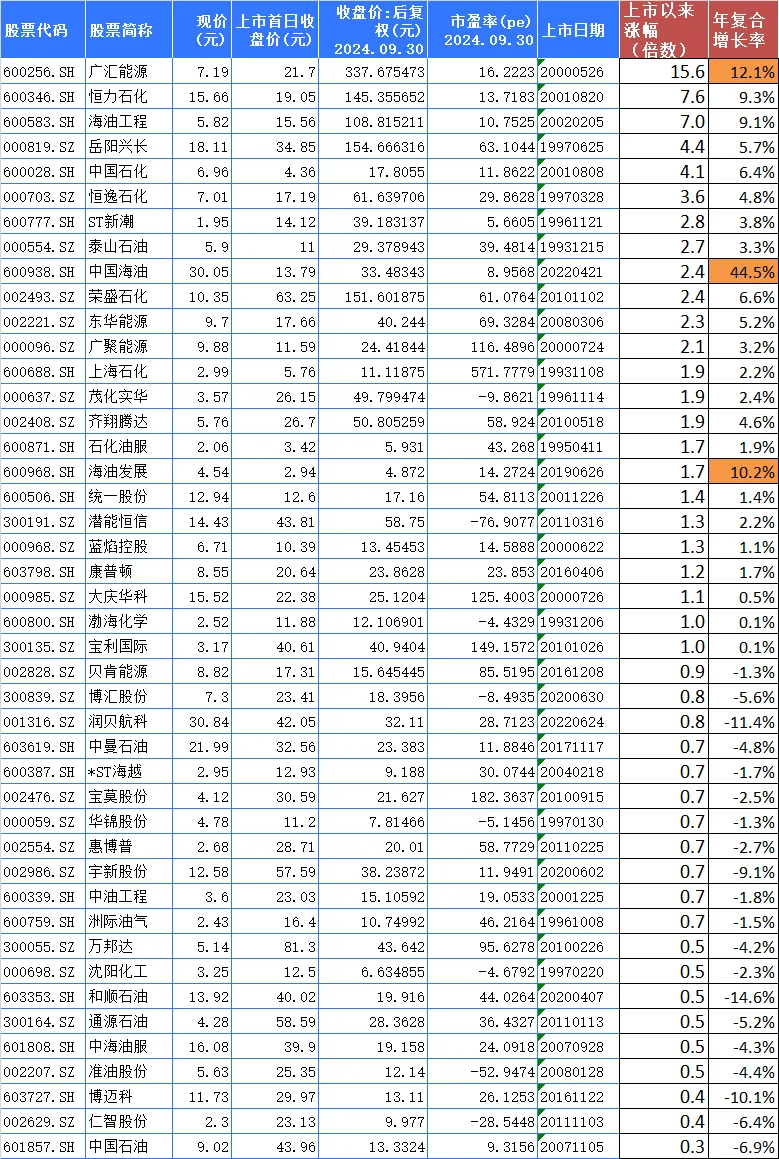Viewport: 779px width, 1159px height.
Task: Click the 中曼石油 name cell
Action: click(129, 747)
